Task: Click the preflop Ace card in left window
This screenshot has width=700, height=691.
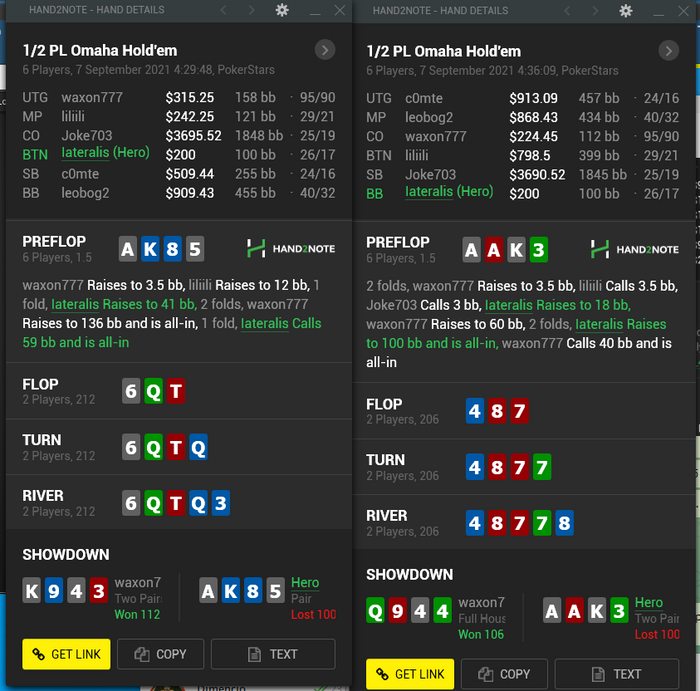Action: pos(128,249)
